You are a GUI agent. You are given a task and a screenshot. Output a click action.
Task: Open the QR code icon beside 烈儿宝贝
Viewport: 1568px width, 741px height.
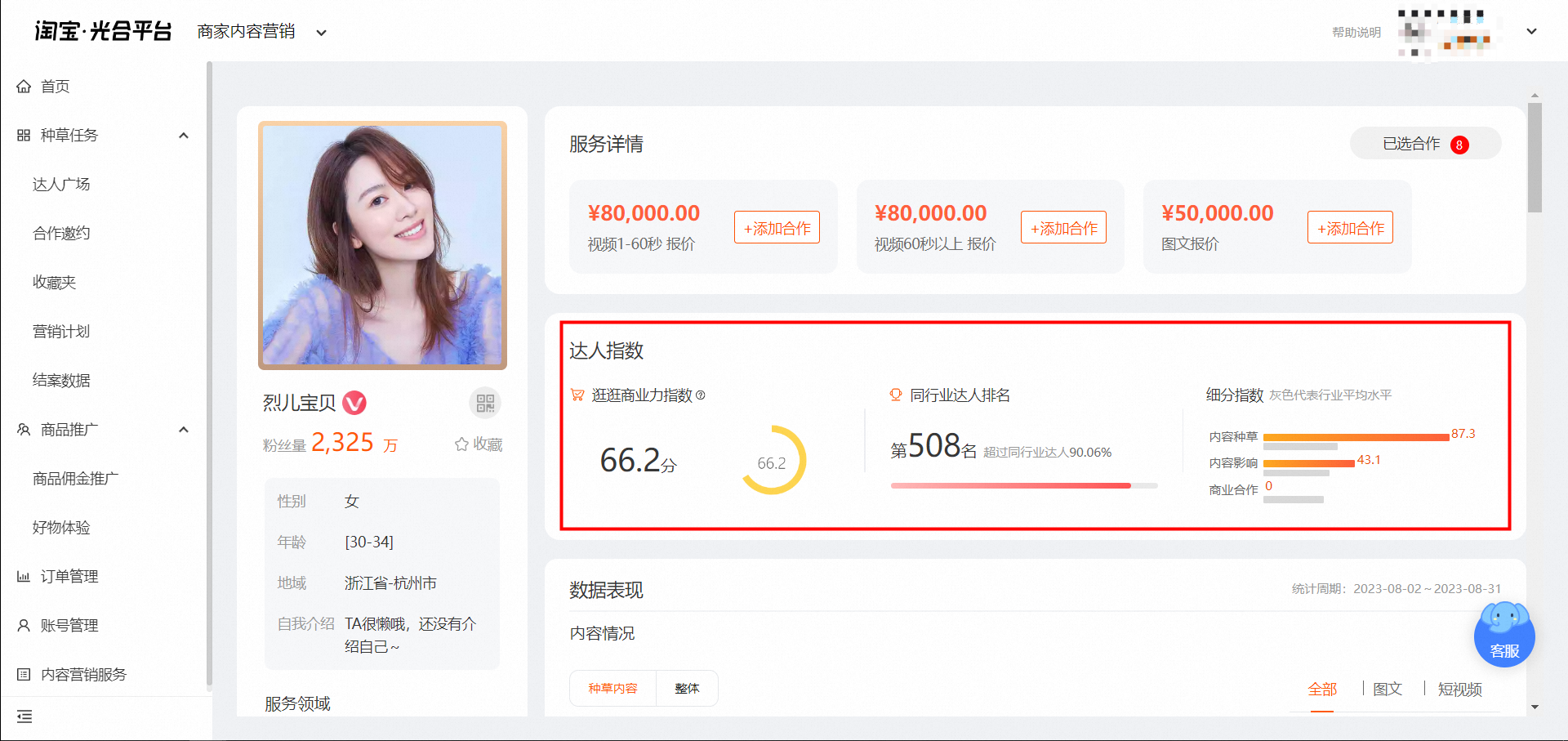coord(485,403)
